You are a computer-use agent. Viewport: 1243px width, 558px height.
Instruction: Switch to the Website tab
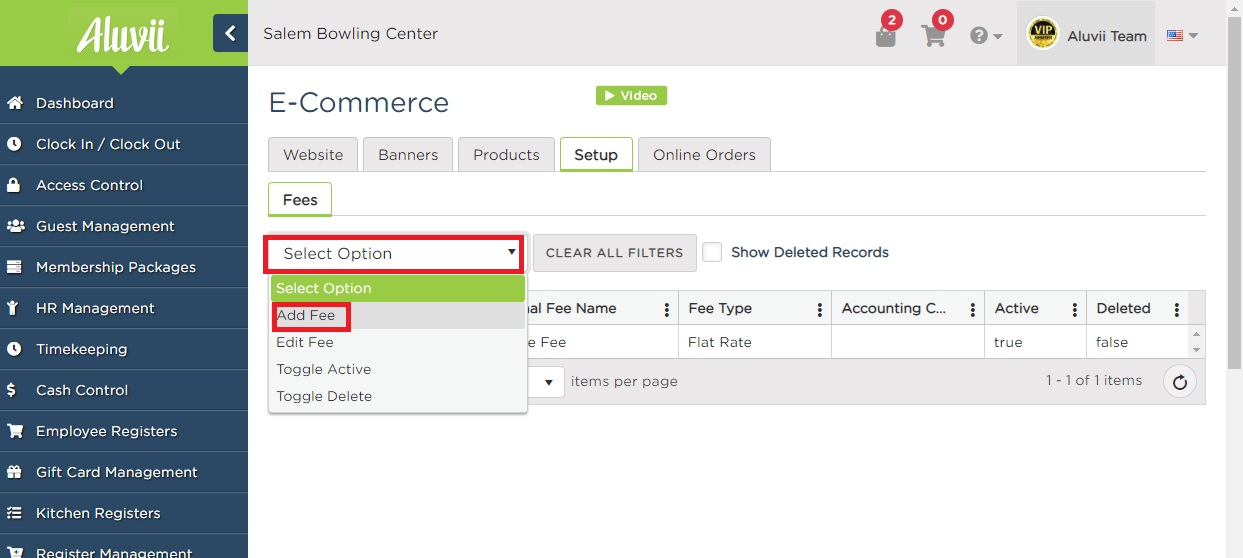coord(313,155)
